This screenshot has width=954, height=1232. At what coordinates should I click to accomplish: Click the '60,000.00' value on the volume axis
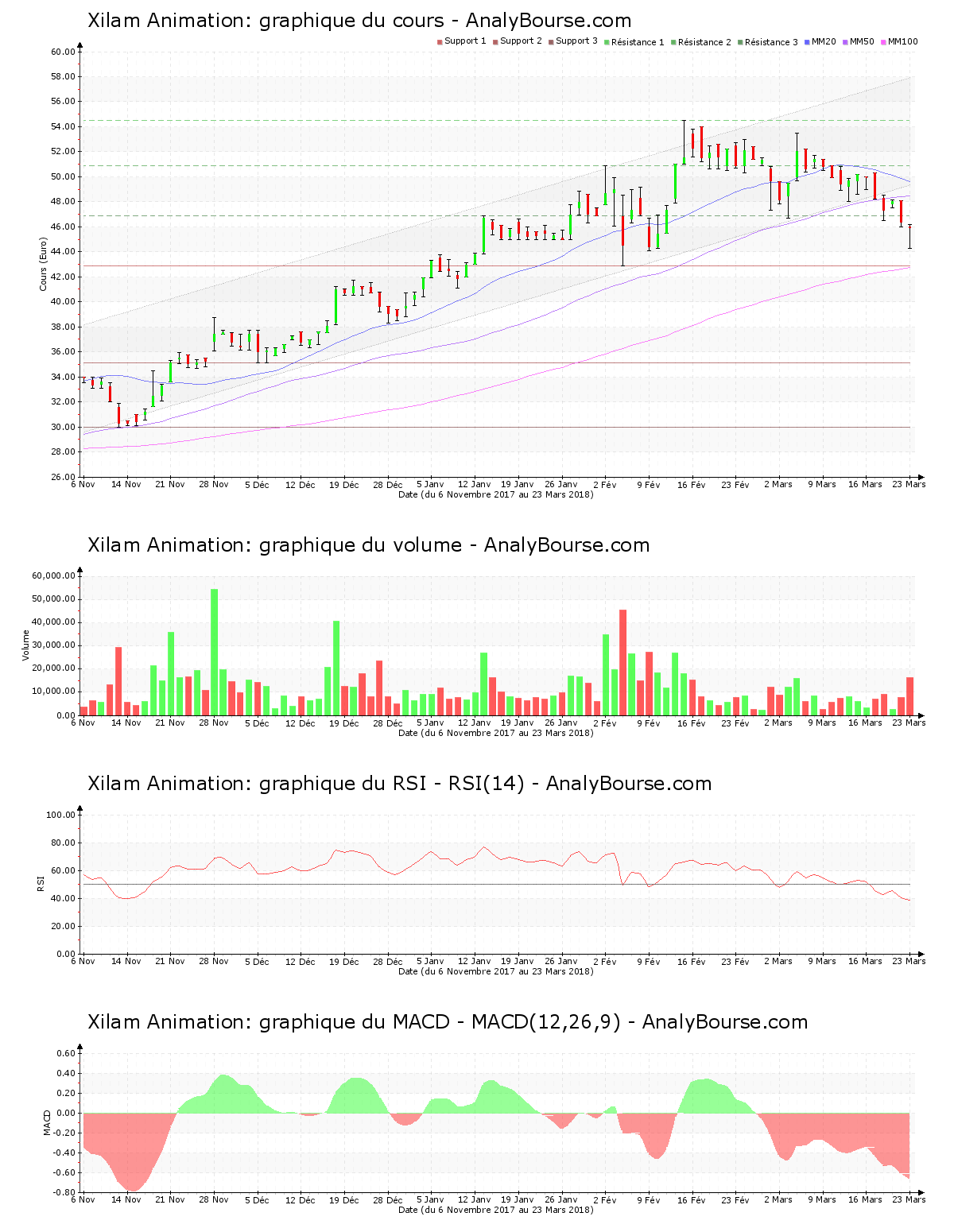pos(54,575)
